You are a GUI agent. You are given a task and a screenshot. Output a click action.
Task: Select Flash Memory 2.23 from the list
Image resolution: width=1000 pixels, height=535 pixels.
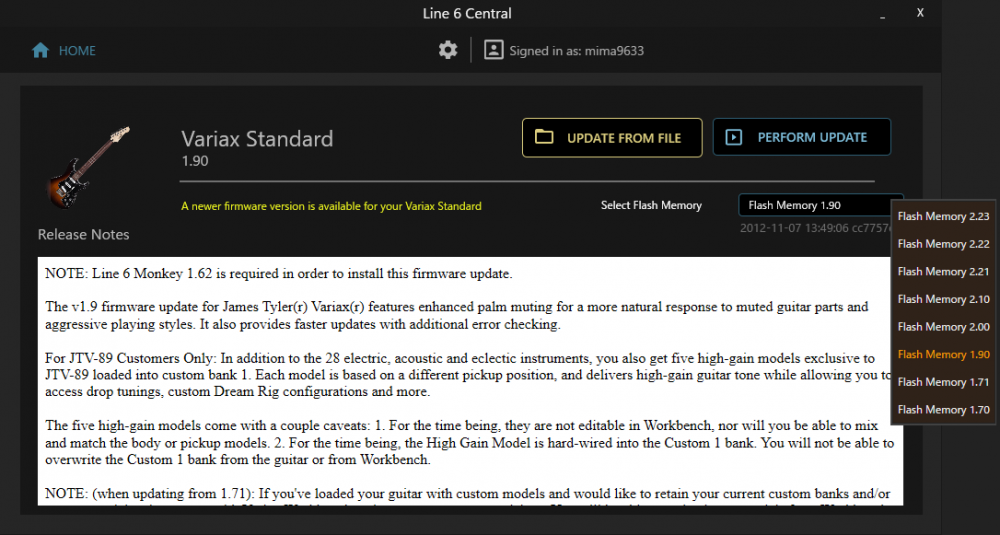coord(943,216)
